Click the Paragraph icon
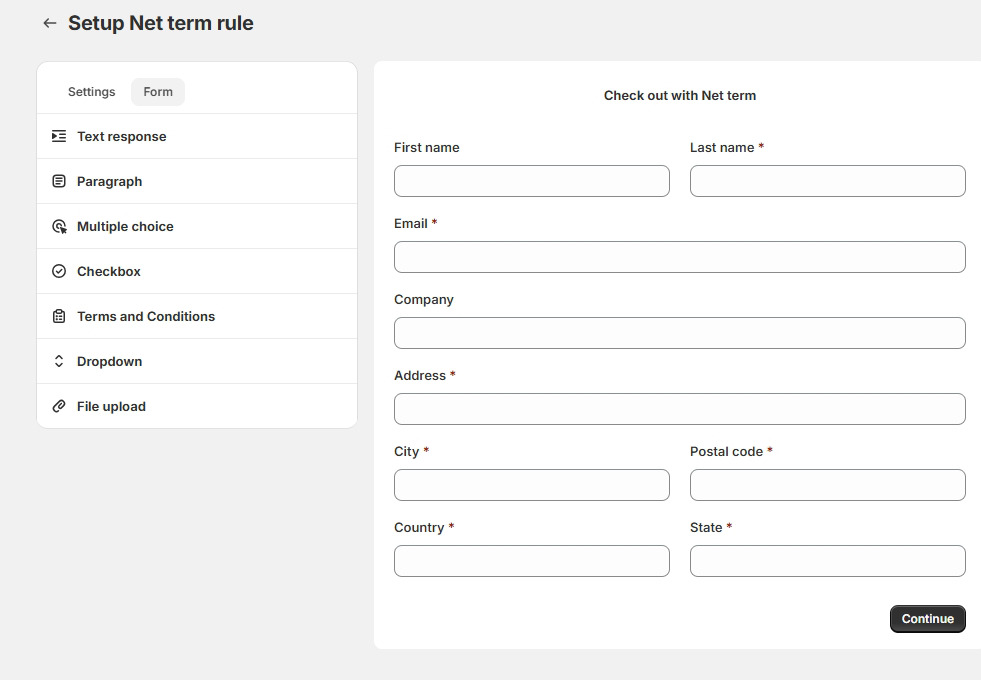The image size is (981, 680). (59, 181)
